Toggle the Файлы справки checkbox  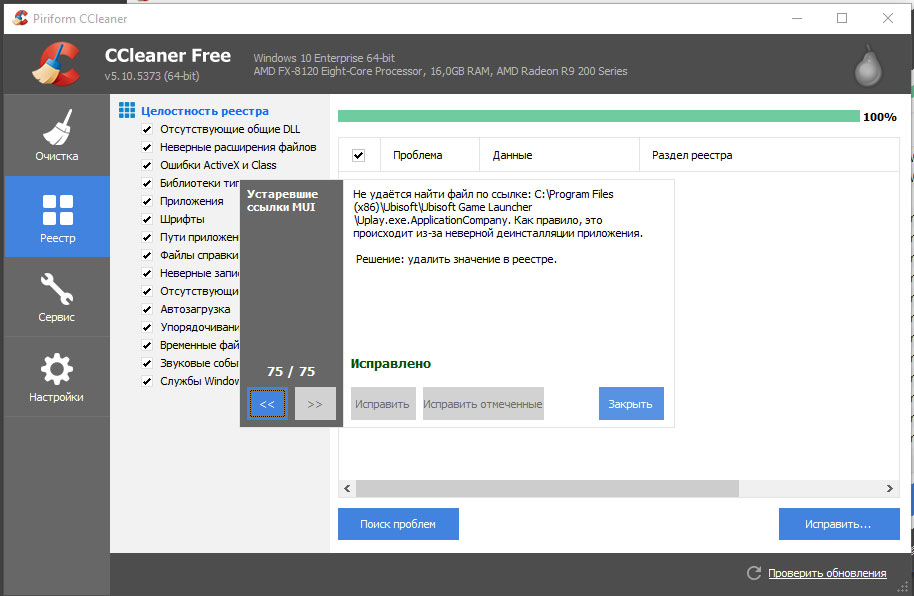[x=147, y=255]
